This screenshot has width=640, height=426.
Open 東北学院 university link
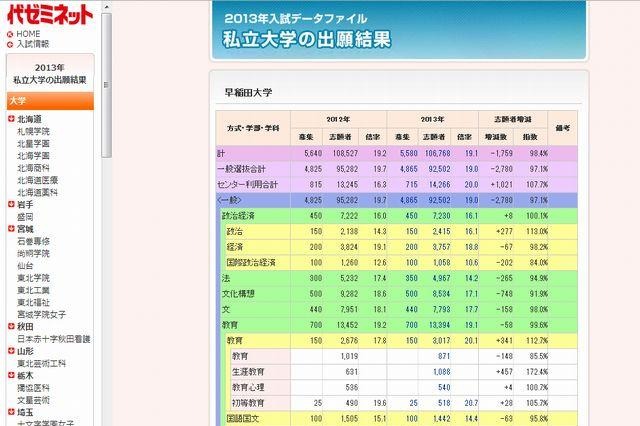pos(33,278)
